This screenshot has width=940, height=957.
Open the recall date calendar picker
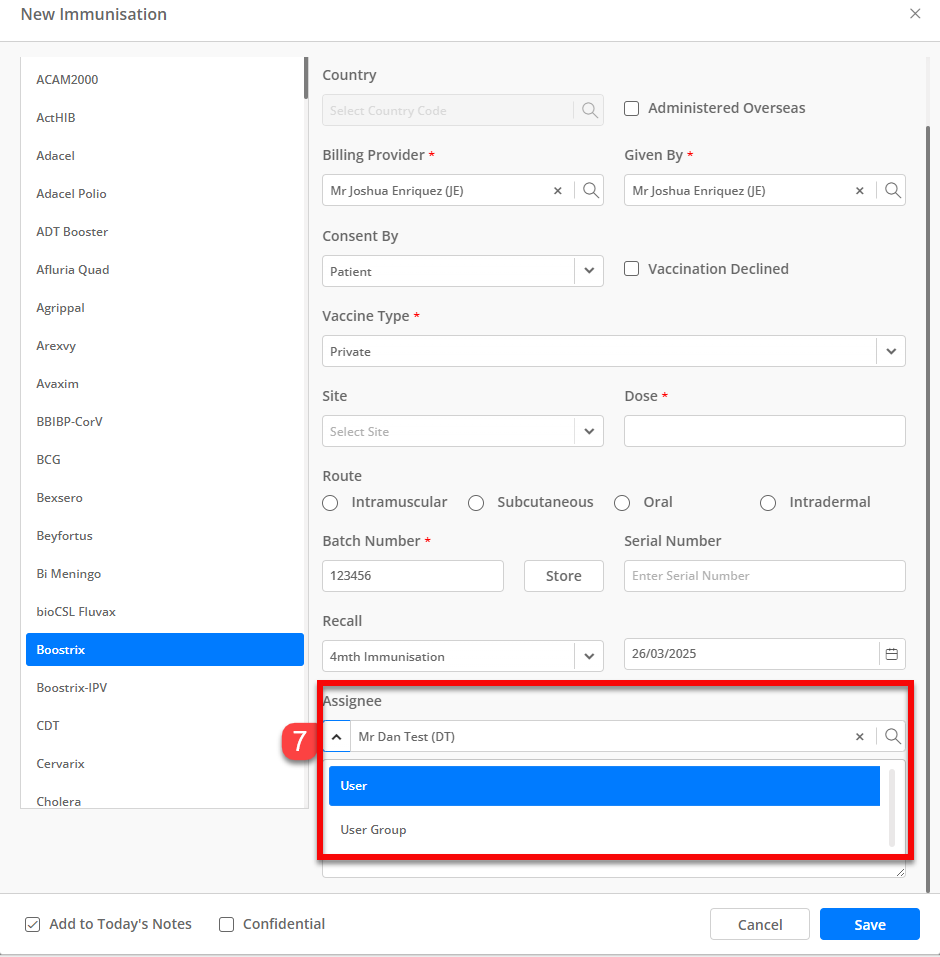[892, 654]
